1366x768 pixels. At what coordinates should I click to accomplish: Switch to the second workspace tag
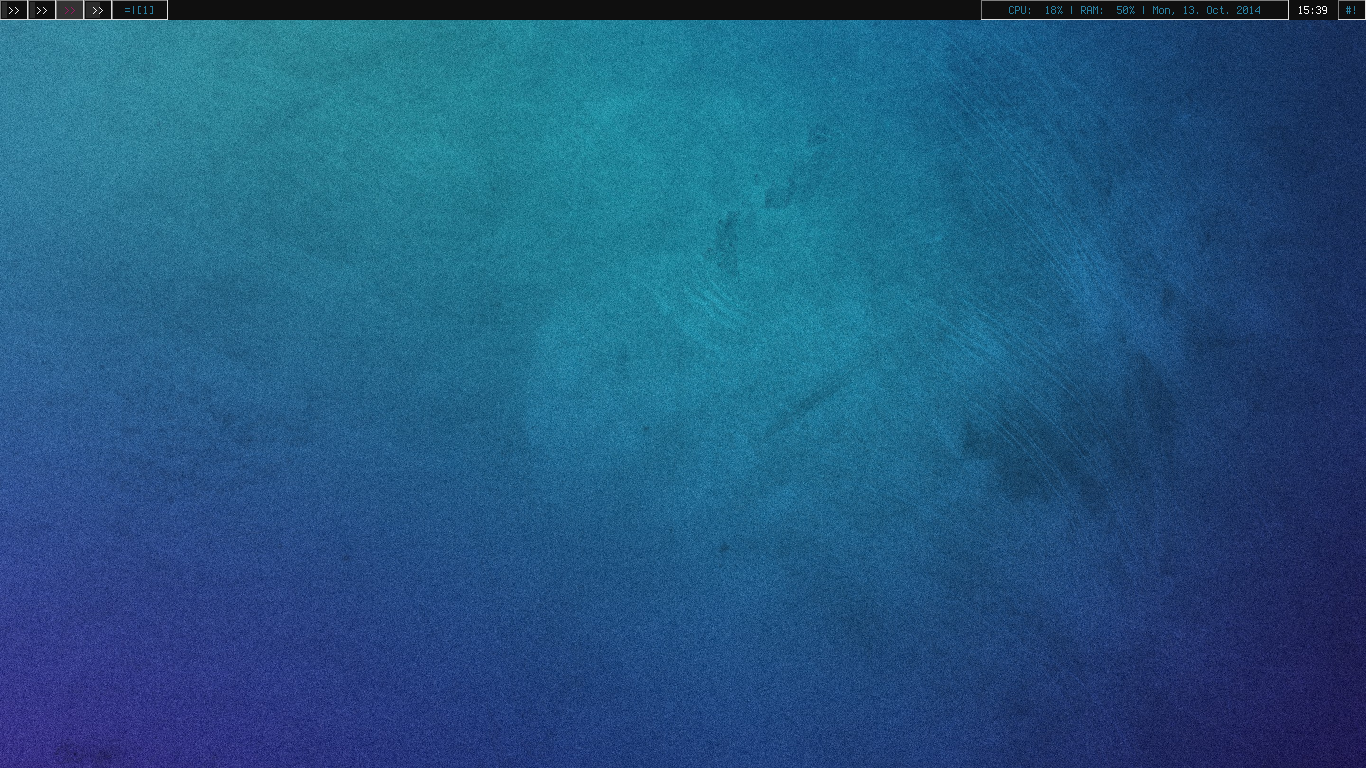pyautogui.click(x=41, y=10)
